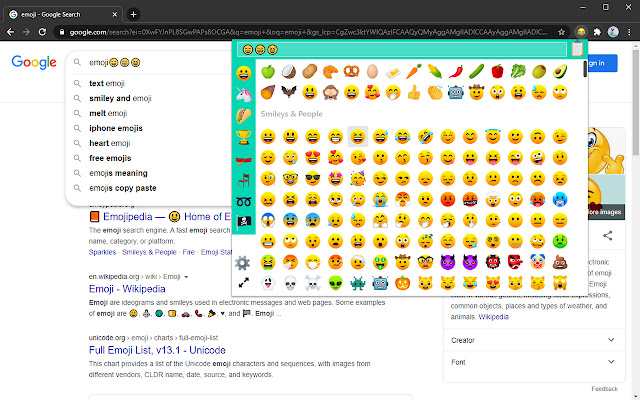Choose the pile of poo emoji

click(x=560, y=262)
